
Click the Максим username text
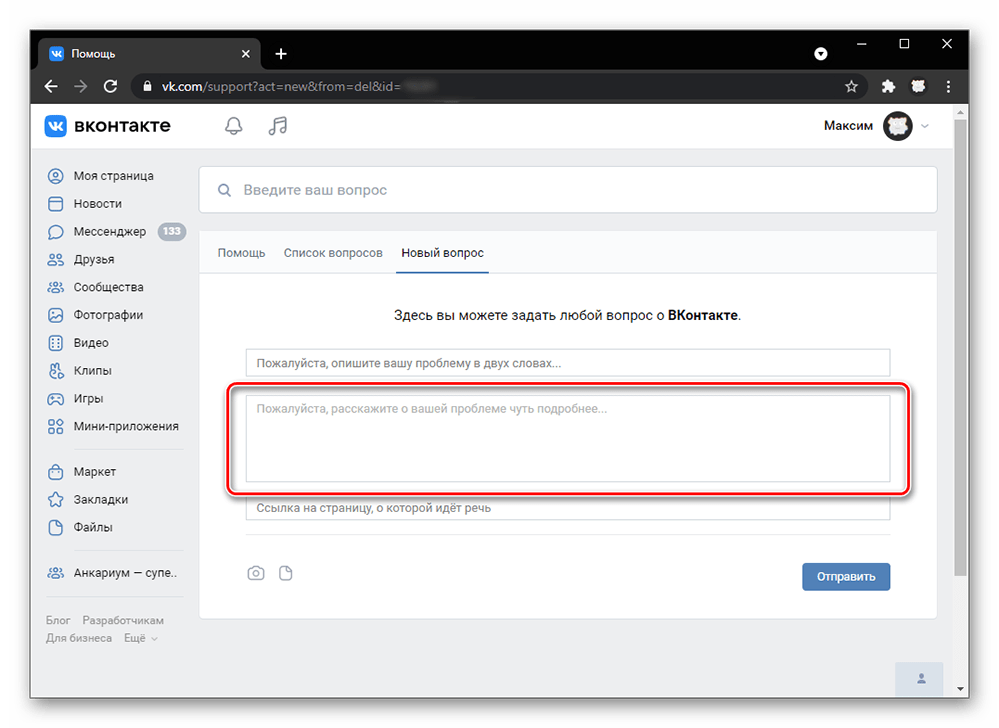[848, 126]
